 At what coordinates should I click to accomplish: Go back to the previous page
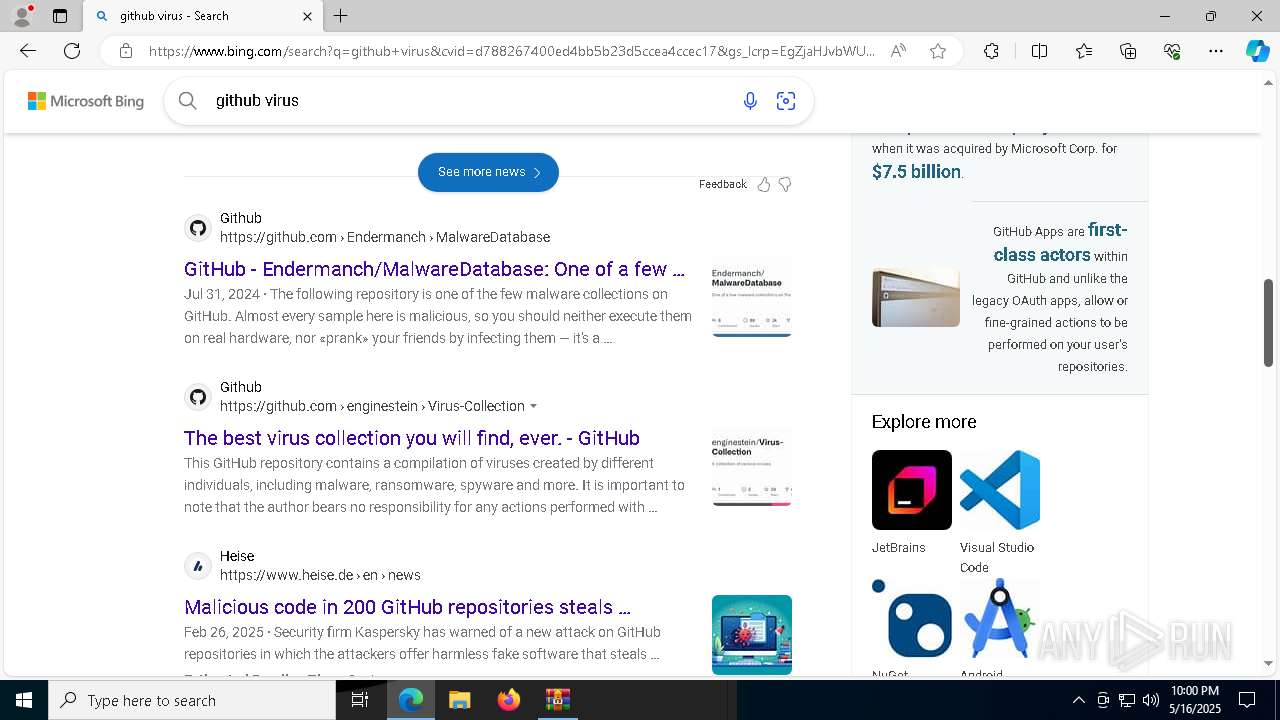(x=28, y=51)
